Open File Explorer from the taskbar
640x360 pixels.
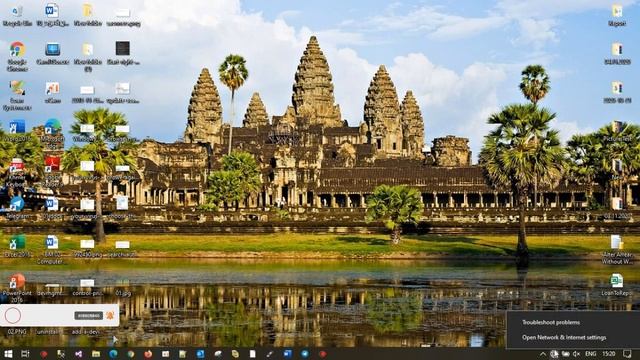[96, 354]
